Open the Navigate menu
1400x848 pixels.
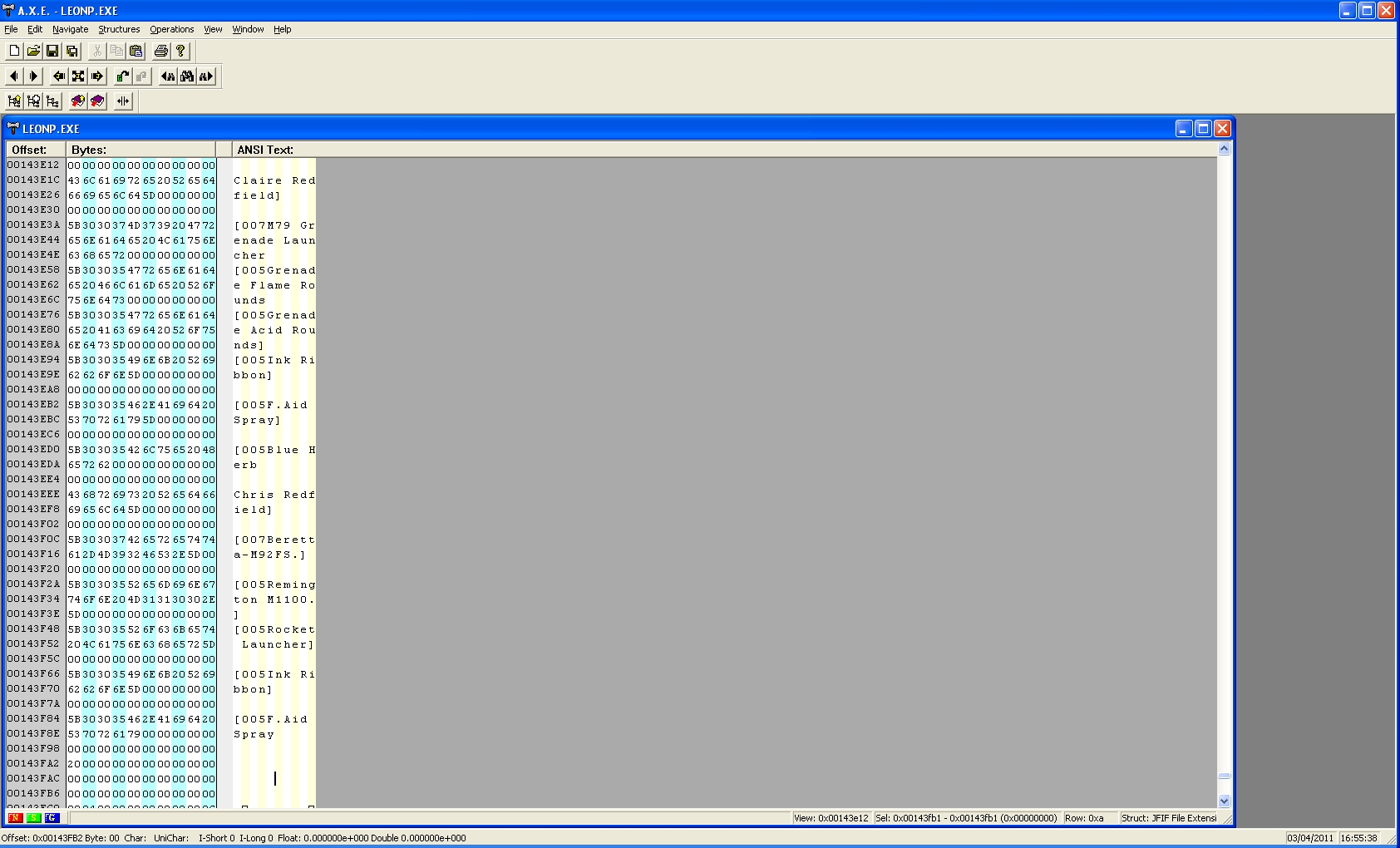70,29
